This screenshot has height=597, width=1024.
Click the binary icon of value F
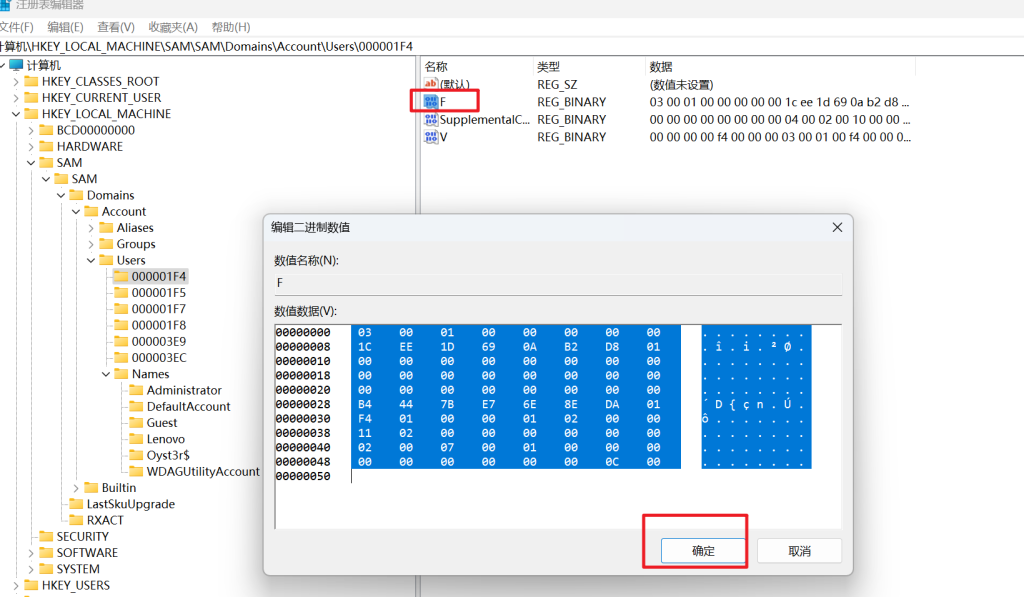[431, 102]
